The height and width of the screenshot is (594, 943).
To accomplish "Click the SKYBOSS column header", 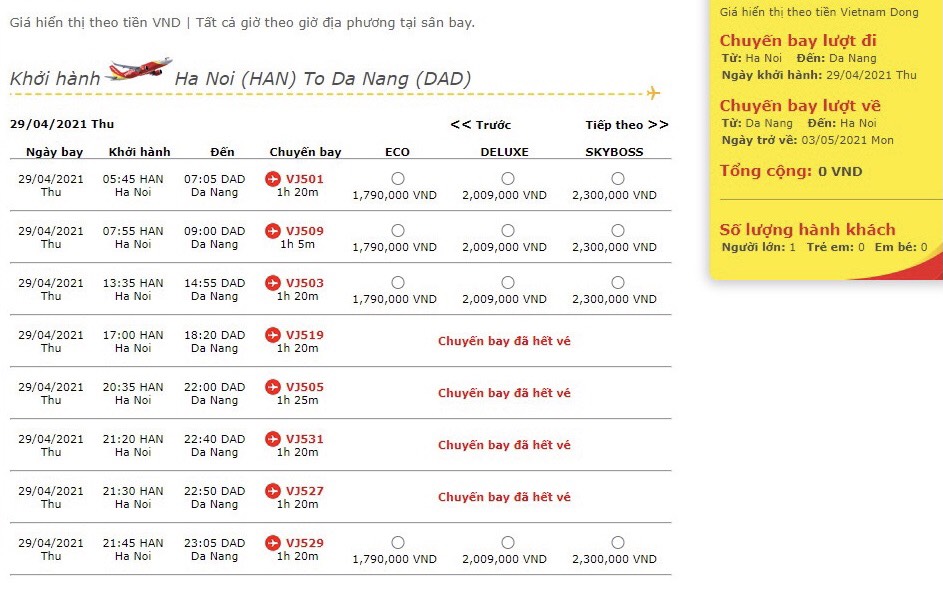I will [614, 152].
